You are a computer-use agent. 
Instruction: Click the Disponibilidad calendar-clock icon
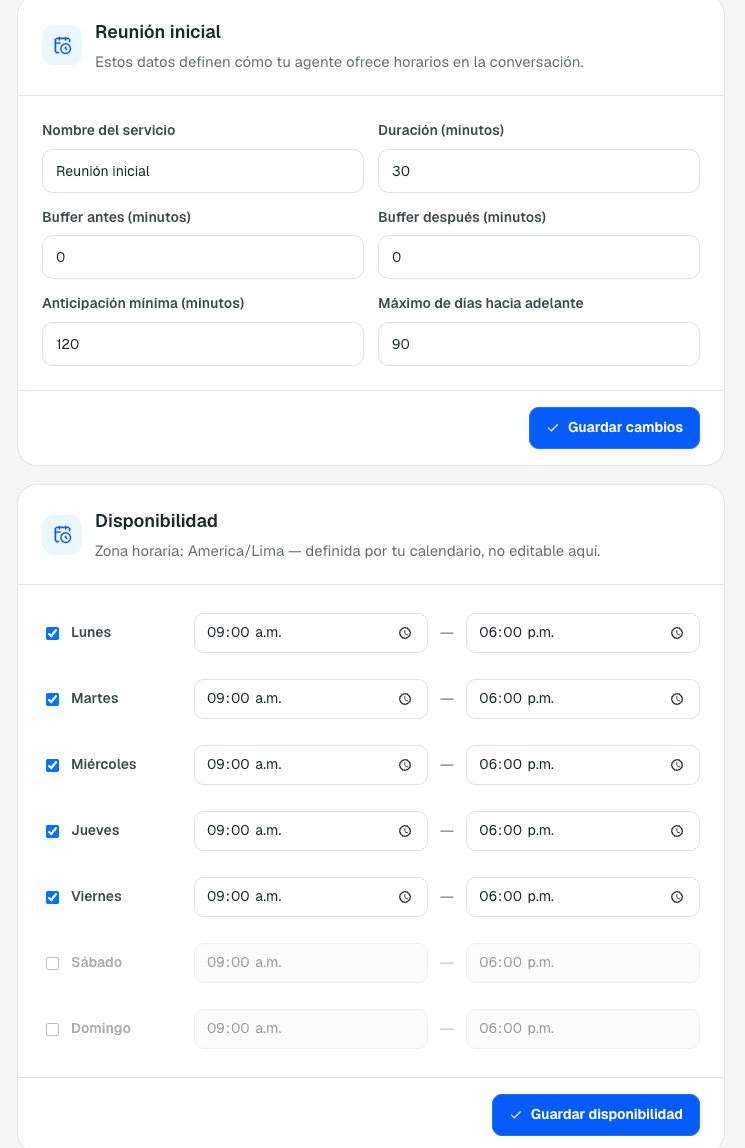[62, 535]
